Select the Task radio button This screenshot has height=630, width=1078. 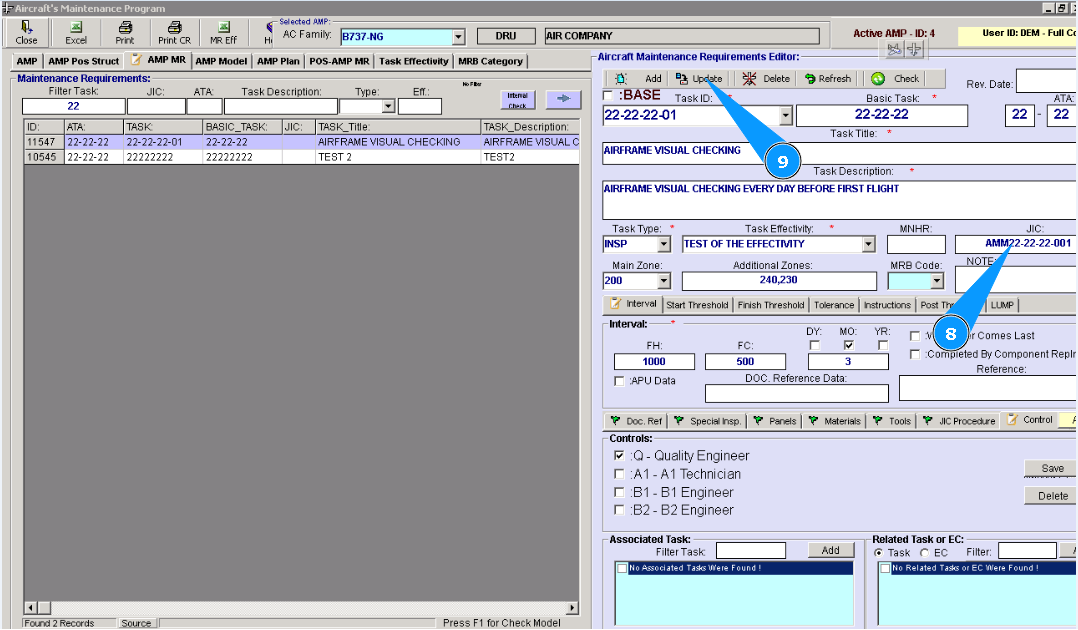[x=879, y=553]
